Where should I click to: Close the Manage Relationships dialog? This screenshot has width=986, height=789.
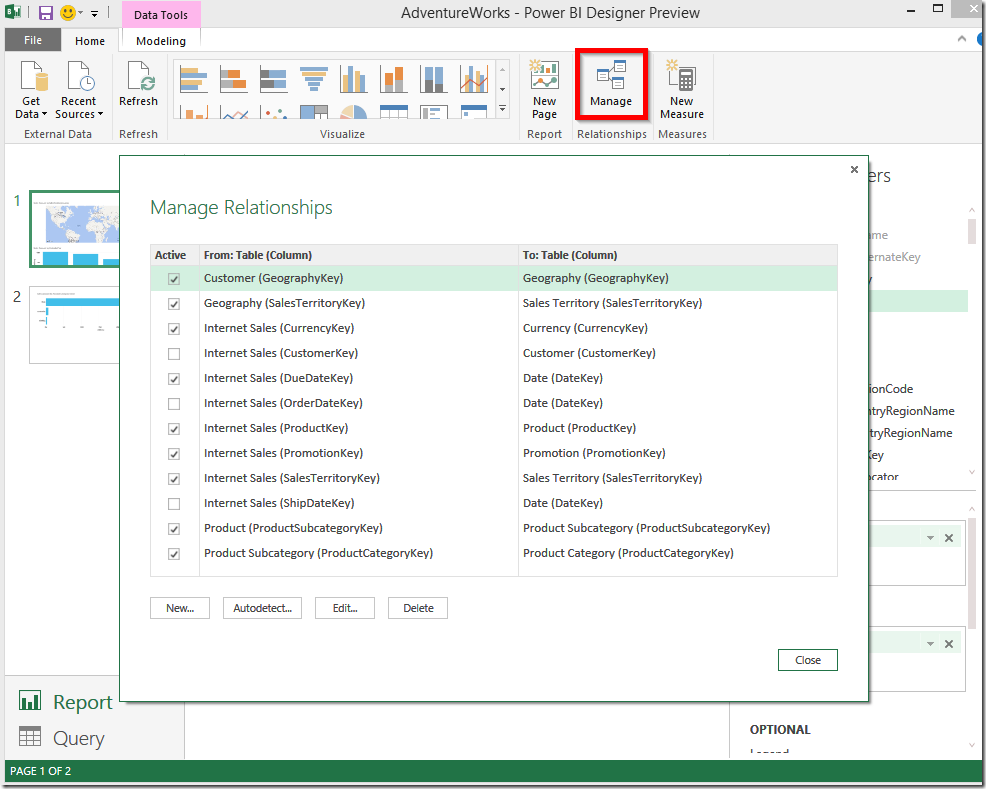click(807, 660)
